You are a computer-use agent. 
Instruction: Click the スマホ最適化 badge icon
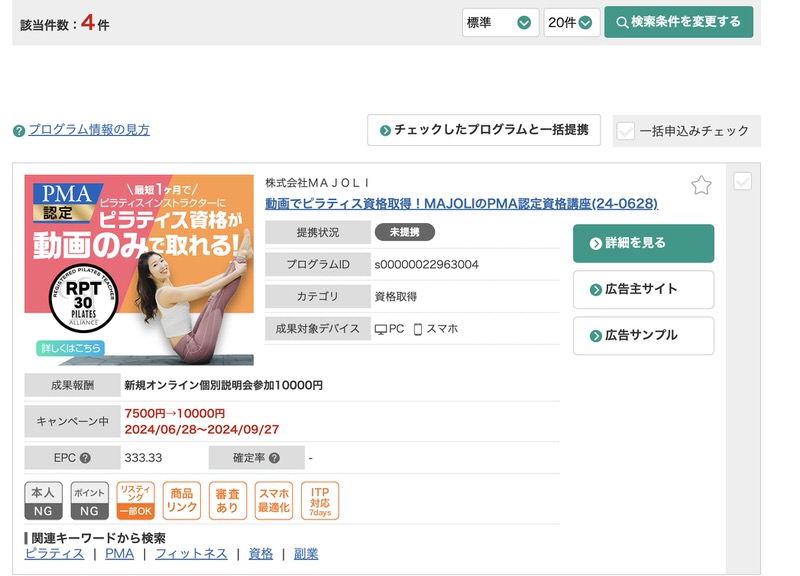tap(274, 501)
